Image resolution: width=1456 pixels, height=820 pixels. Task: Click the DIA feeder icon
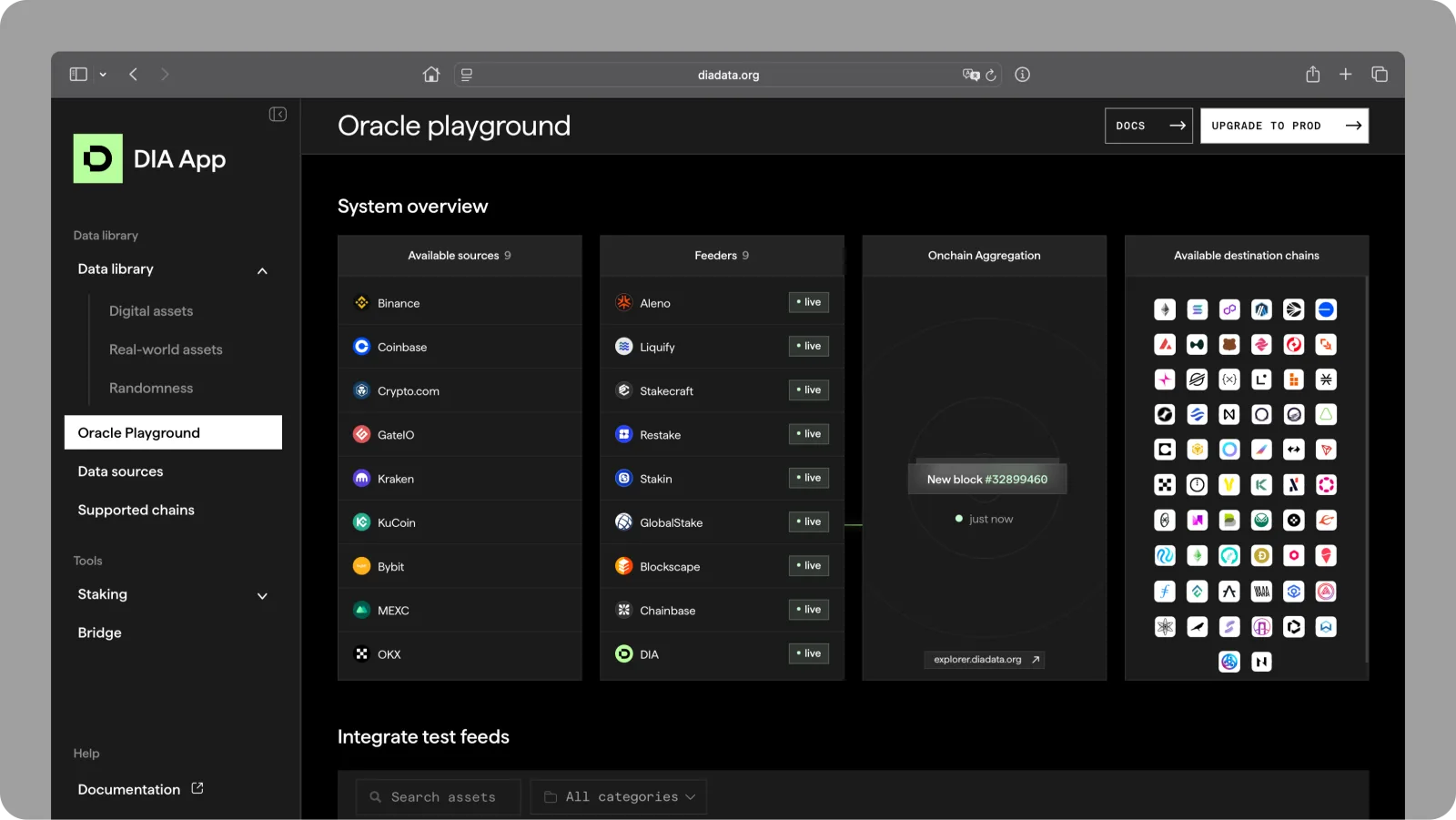(x=623, y=654)
